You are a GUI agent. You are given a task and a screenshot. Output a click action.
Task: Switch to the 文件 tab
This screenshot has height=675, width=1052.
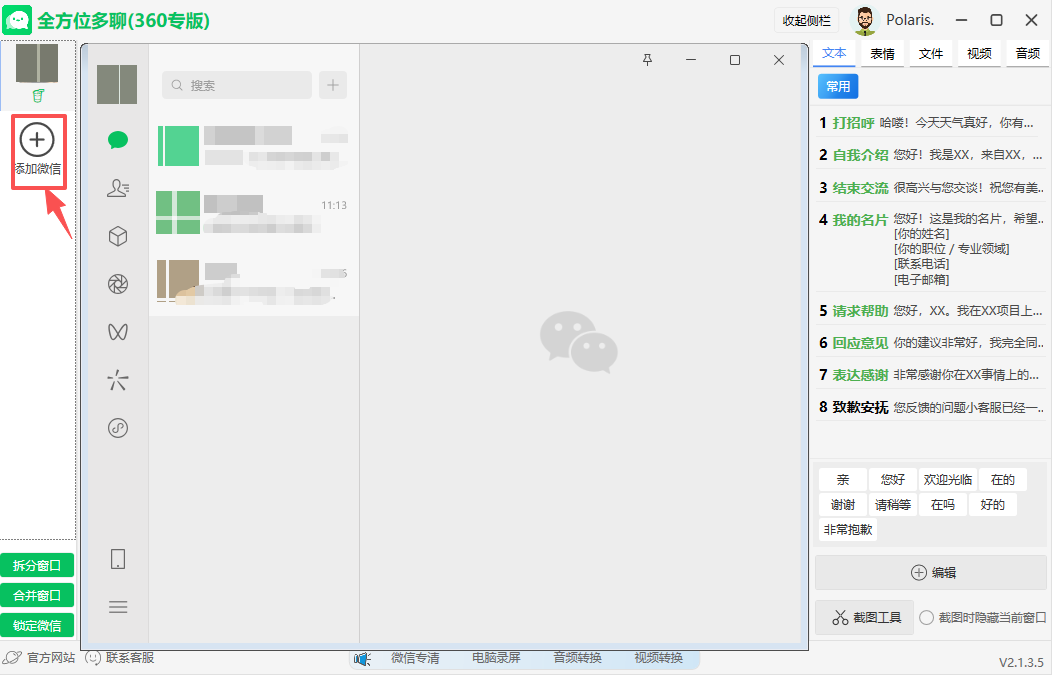coord(931,54)
